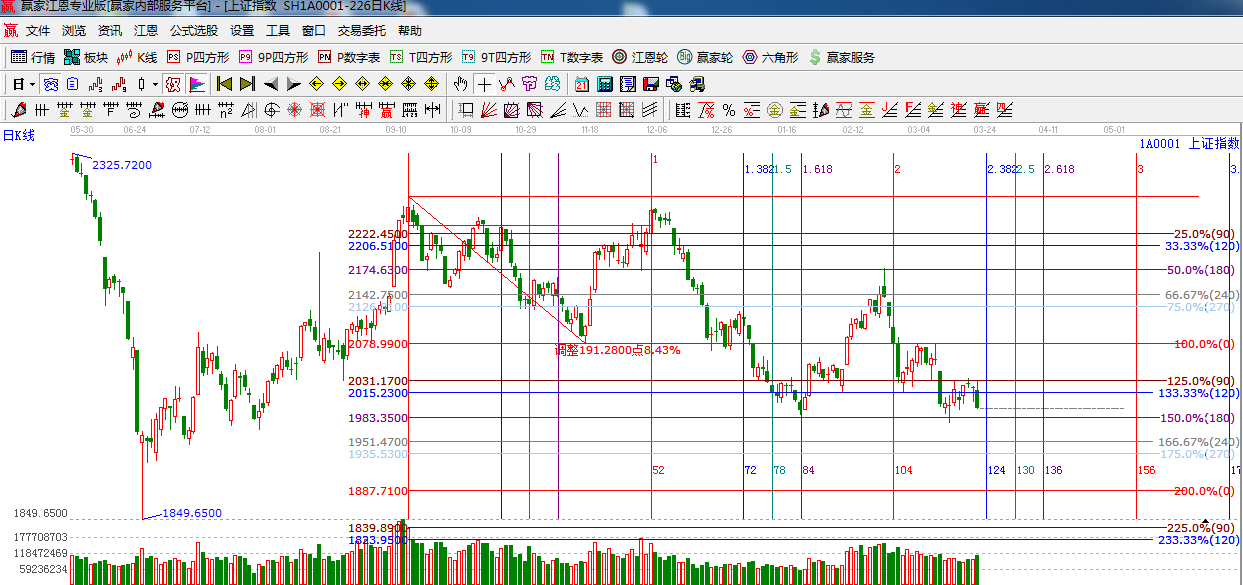The image size is (1243, 585).
Task: Jump to first bar with skip-to-start arrow
Action: click(x=224, y=84)
